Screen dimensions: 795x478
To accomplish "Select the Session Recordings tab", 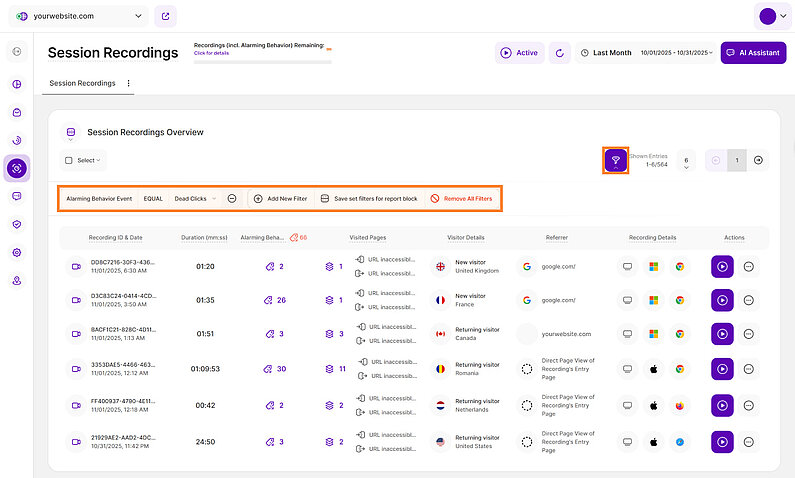I will [x=82, y=83].
